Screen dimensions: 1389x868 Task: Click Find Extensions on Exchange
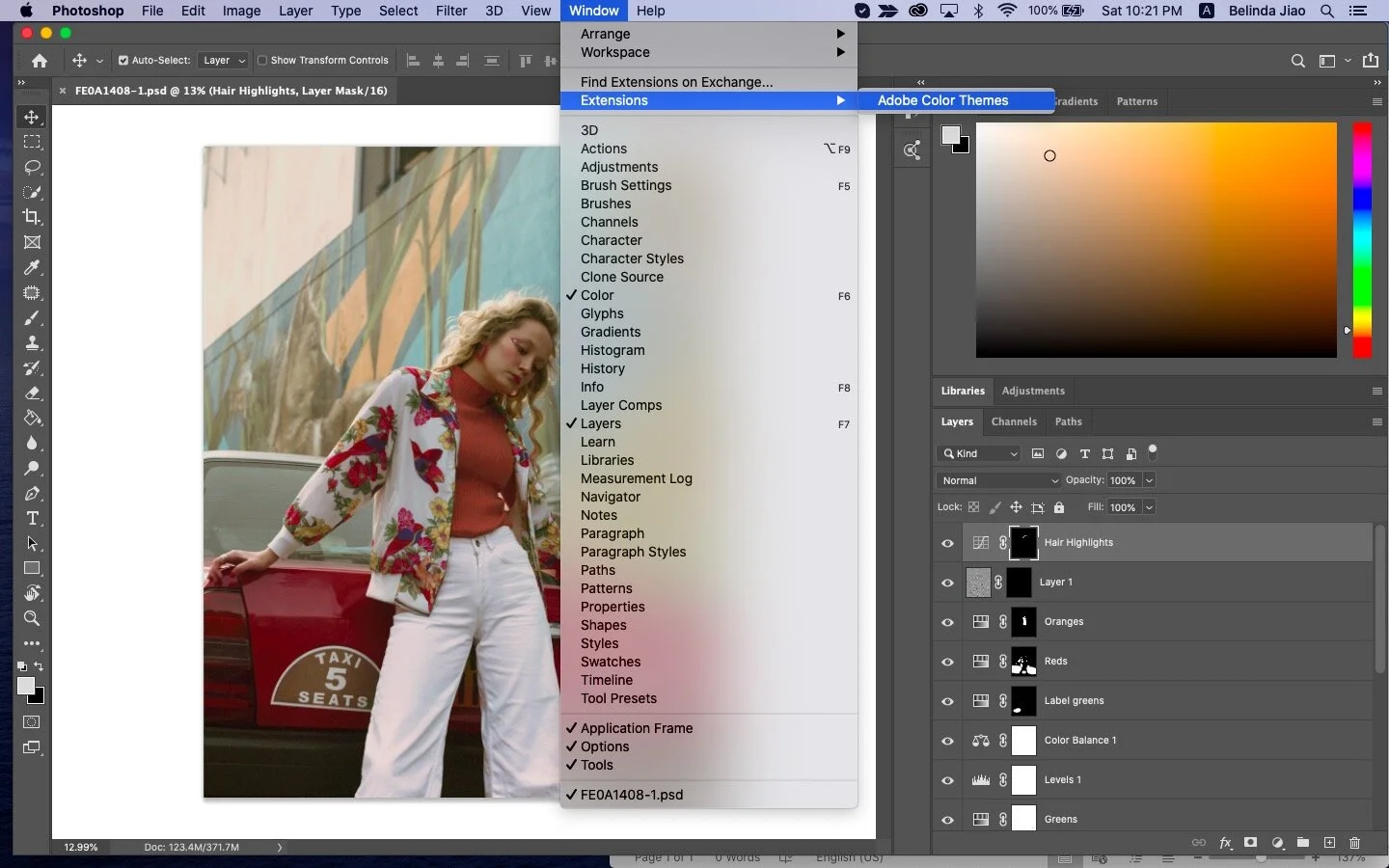(x=676, y=82)
